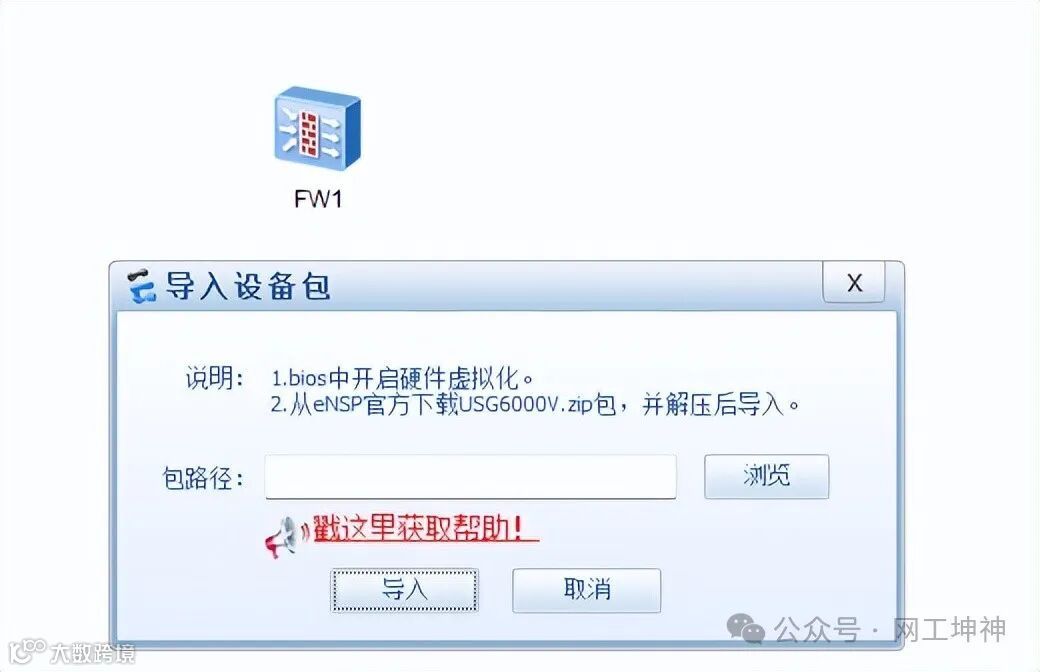Click the 包路径 field label

tap(203, 478)
